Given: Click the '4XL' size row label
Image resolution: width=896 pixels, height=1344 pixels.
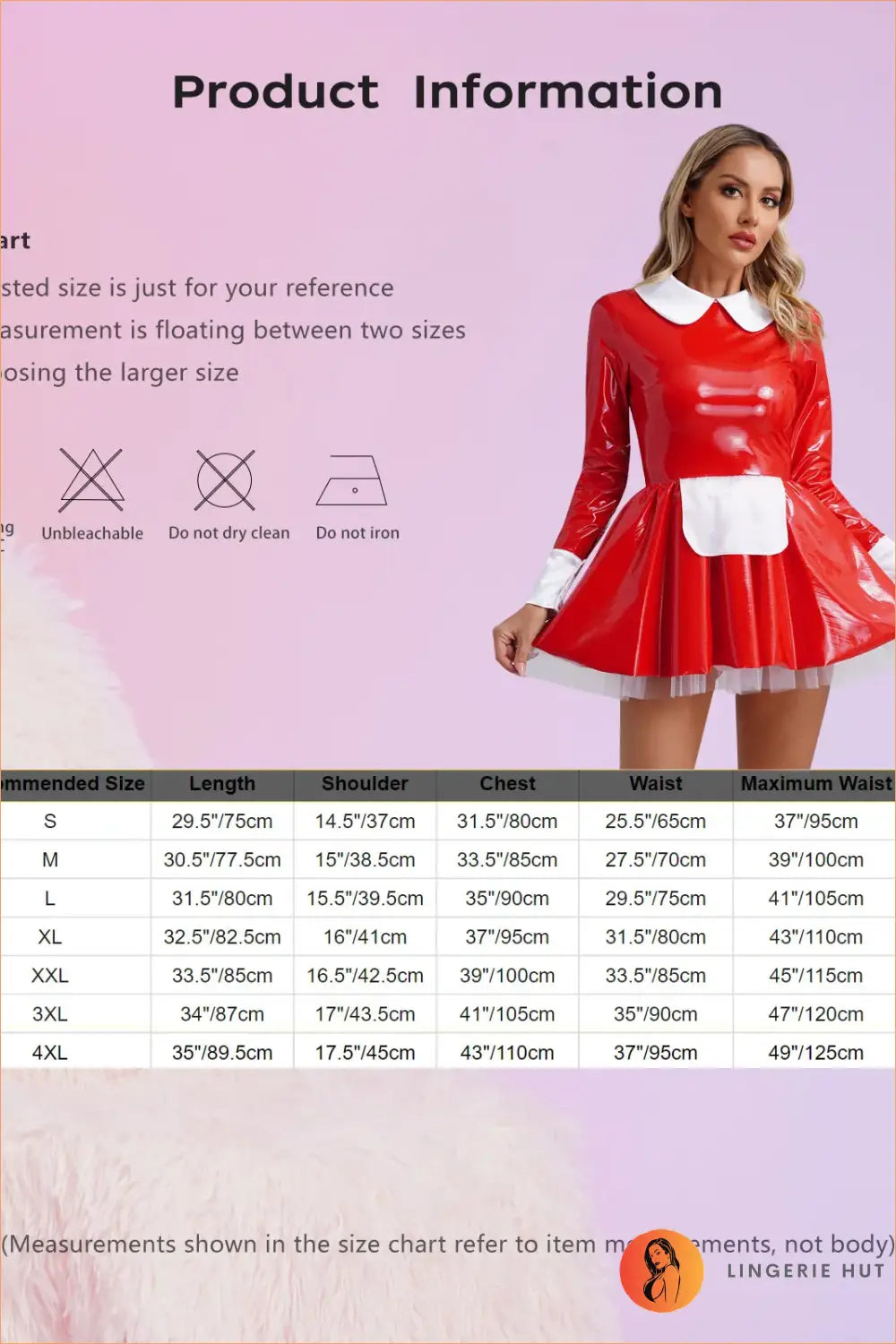Looking at the screenshot, I should tap(50, 1052).
